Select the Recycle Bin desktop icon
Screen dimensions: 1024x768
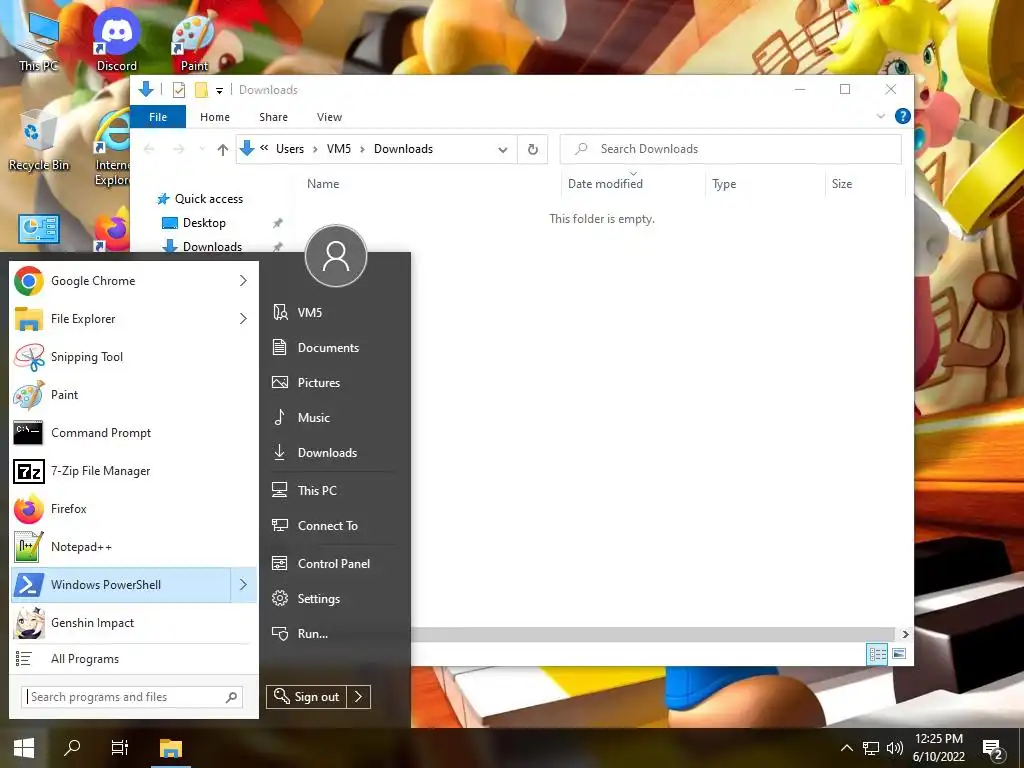point(38,140)
